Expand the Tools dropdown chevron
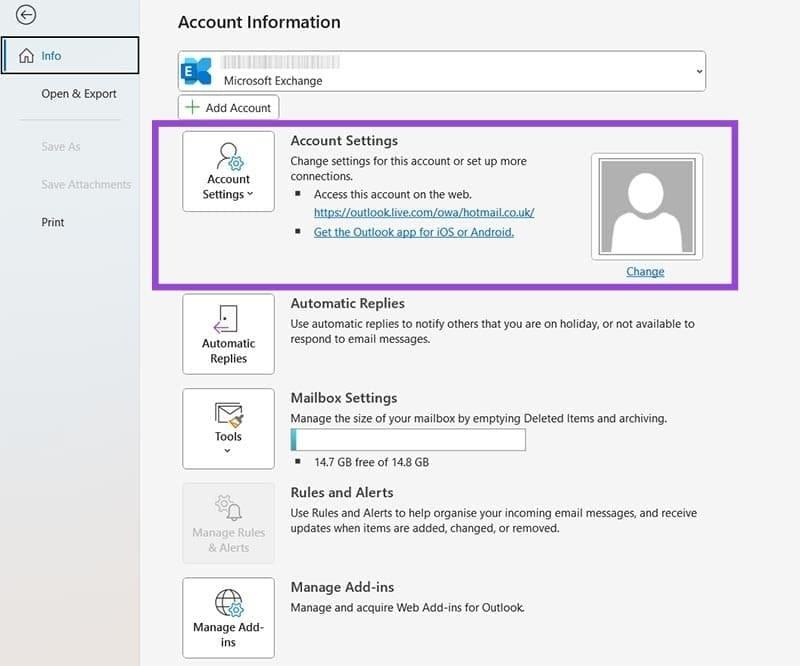The height and width of the screenshot is (666, 800). coord(228,451)
